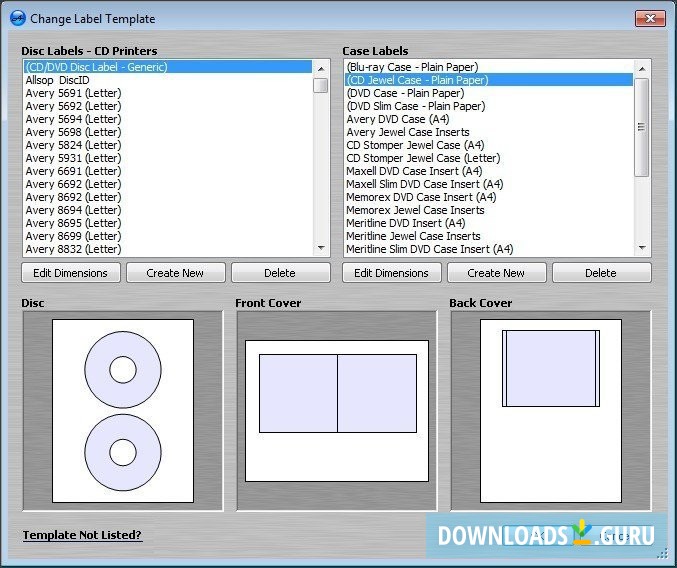Pick Avery 5824 (Letter)
This screenshot has height=568, width=677.
click(168, 145)
